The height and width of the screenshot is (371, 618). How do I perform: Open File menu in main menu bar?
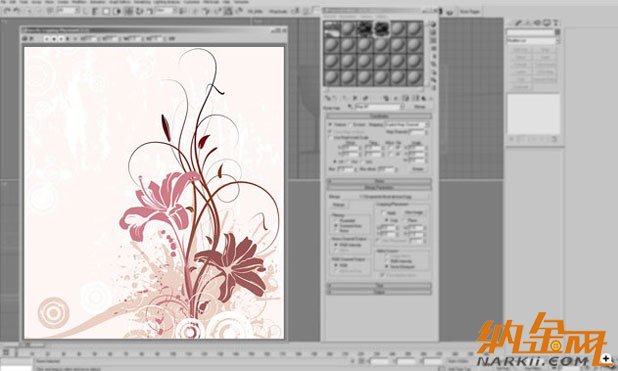[x=3, y=2]
